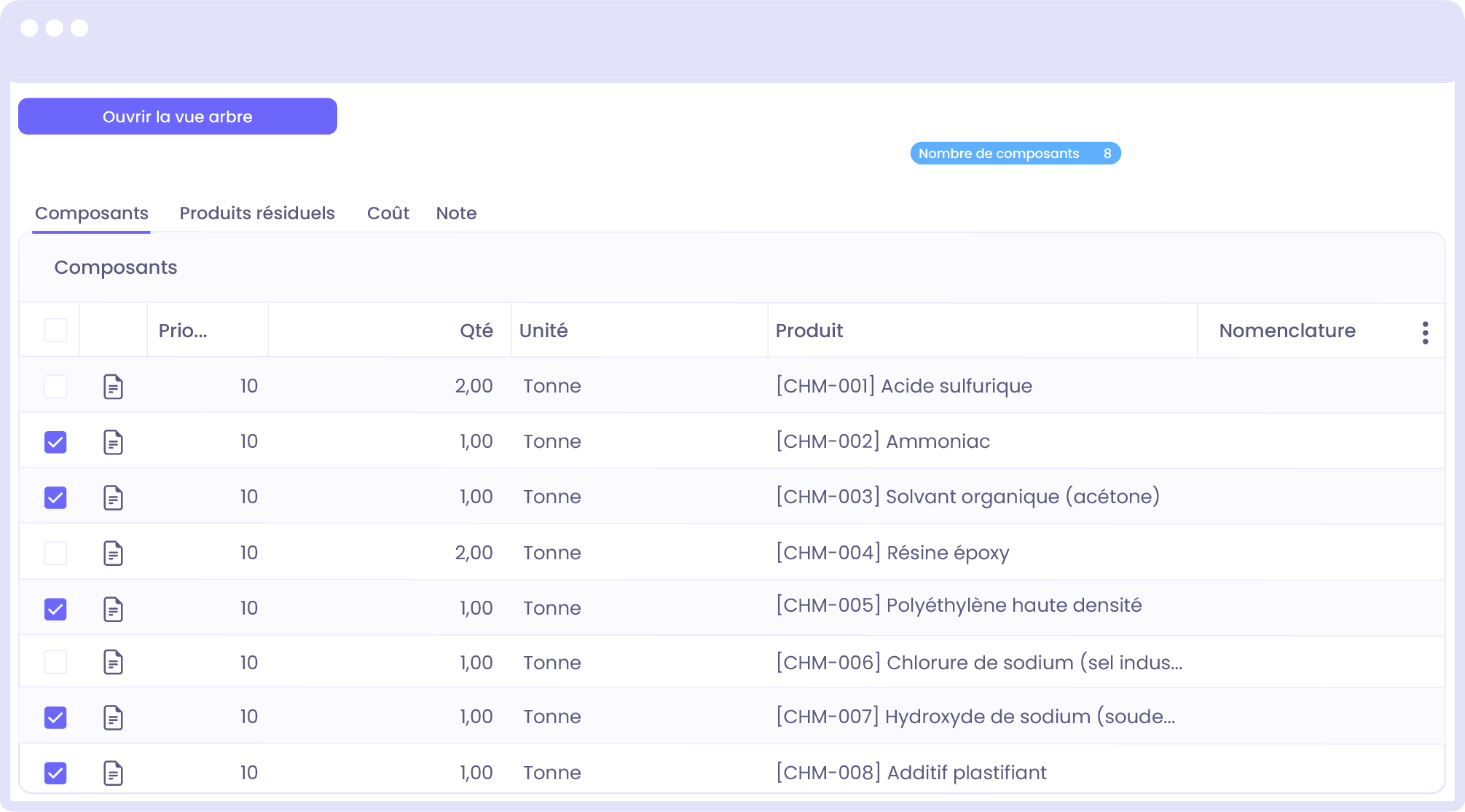Click quantity 1,00 in Ammoniac row
1465x812 pixels.
point(476,441)
